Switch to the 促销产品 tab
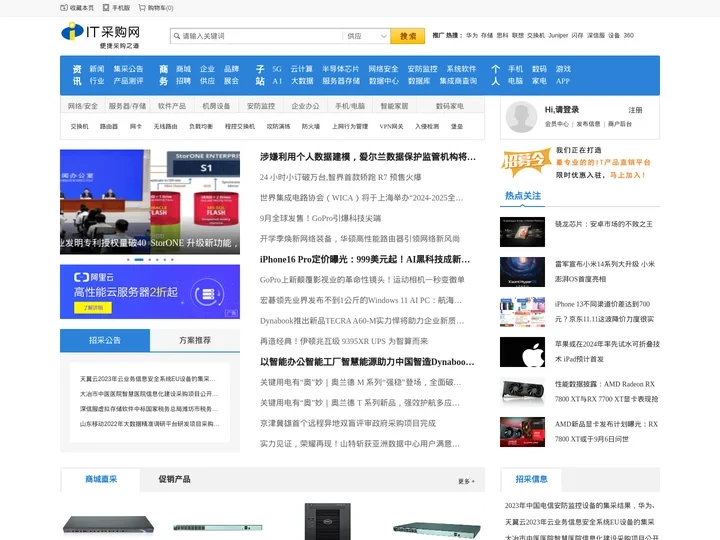720x540 pixels. click(x=174, y=479)
